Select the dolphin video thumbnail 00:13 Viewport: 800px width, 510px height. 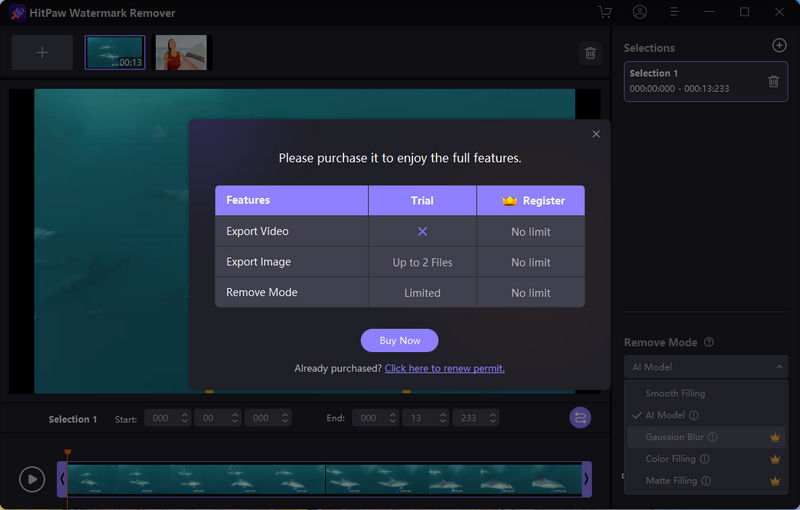[x=115, y=53]
